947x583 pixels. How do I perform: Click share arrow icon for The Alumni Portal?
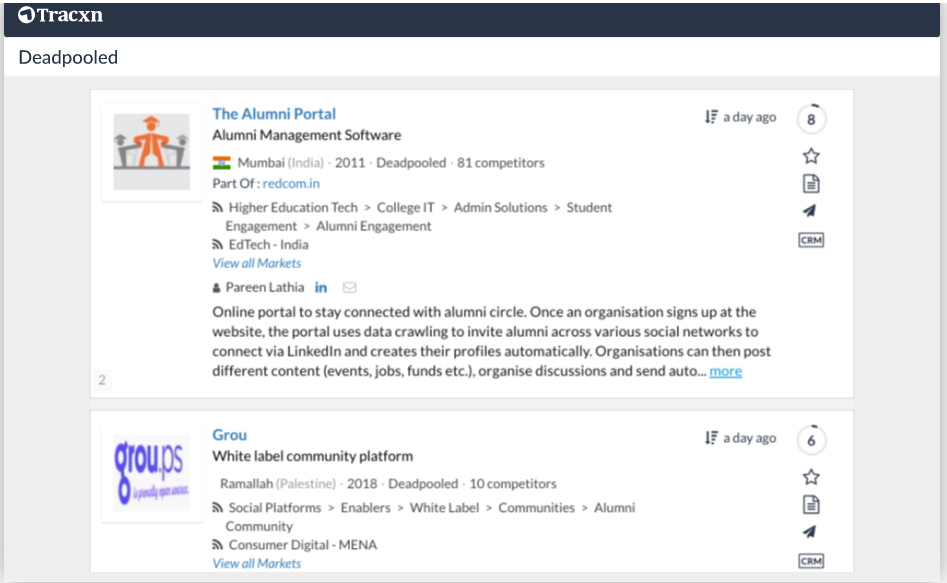pyautogui.click(x=811, y=211)
